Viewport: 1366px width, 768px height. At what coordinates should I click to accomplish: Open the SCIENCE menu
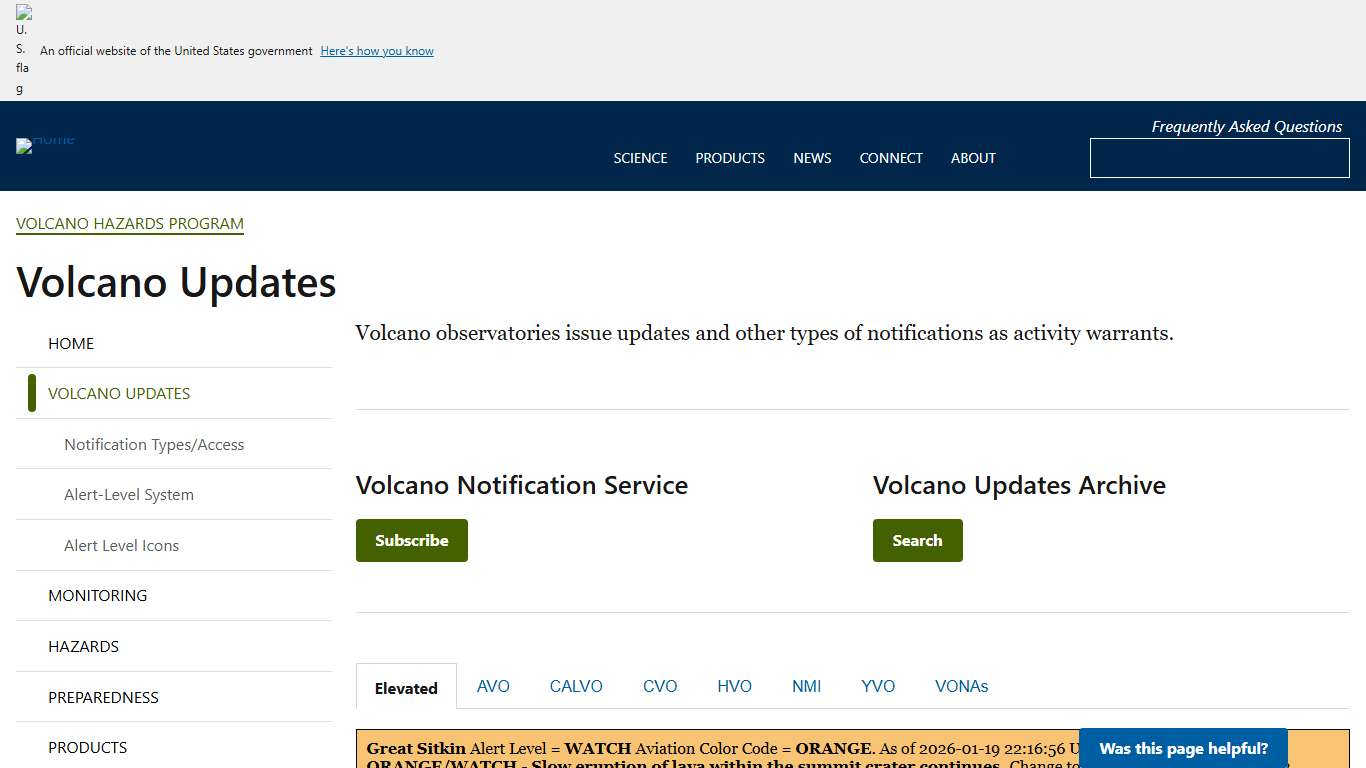(640, 158)
